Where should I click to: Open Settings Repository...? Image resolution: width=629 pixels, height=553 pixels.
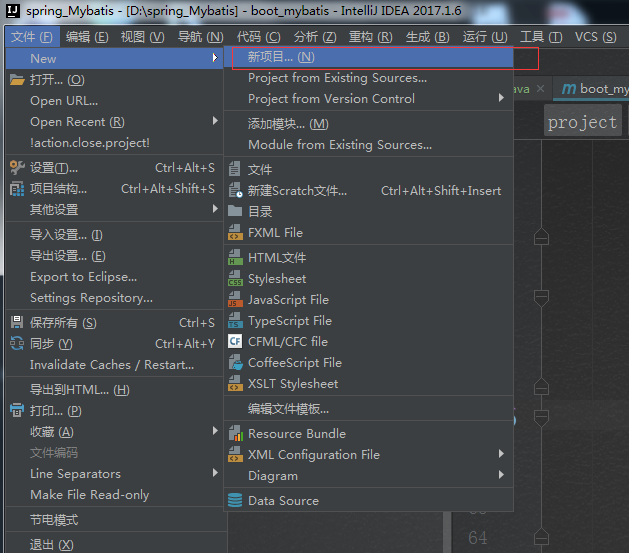(114, 298)
